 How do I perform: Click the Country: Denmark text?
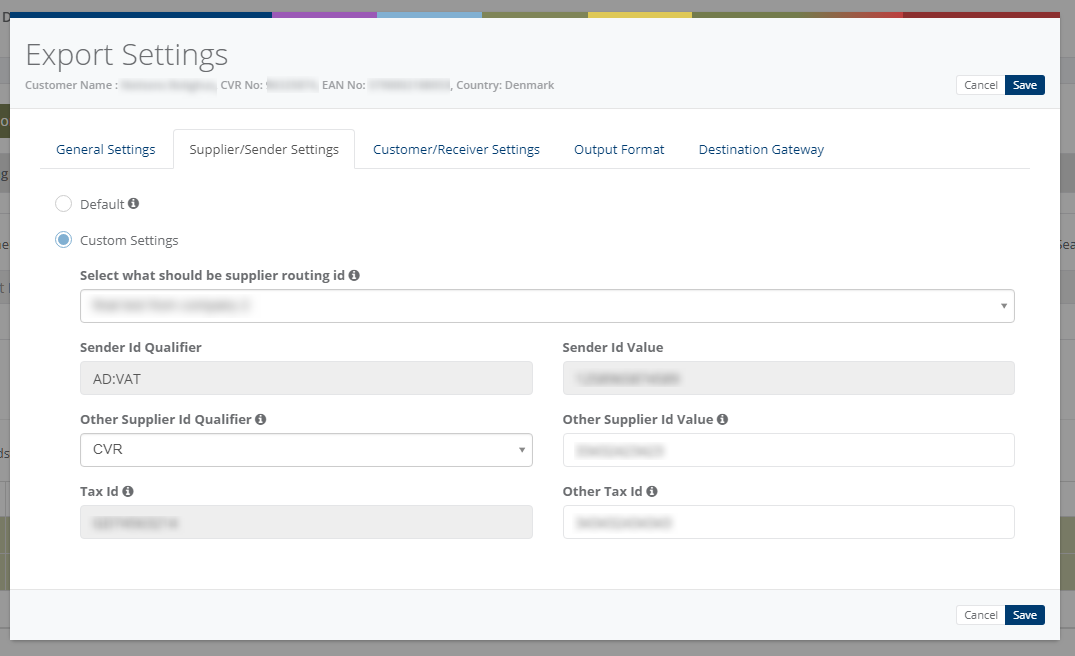coord(505,85)
